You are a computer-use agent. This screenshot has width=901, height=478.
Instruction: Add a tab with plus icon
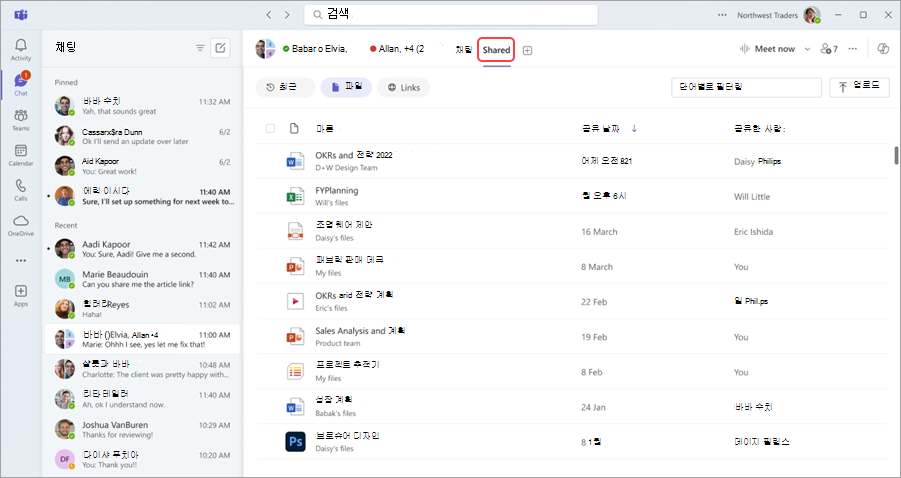click(527, 51)
